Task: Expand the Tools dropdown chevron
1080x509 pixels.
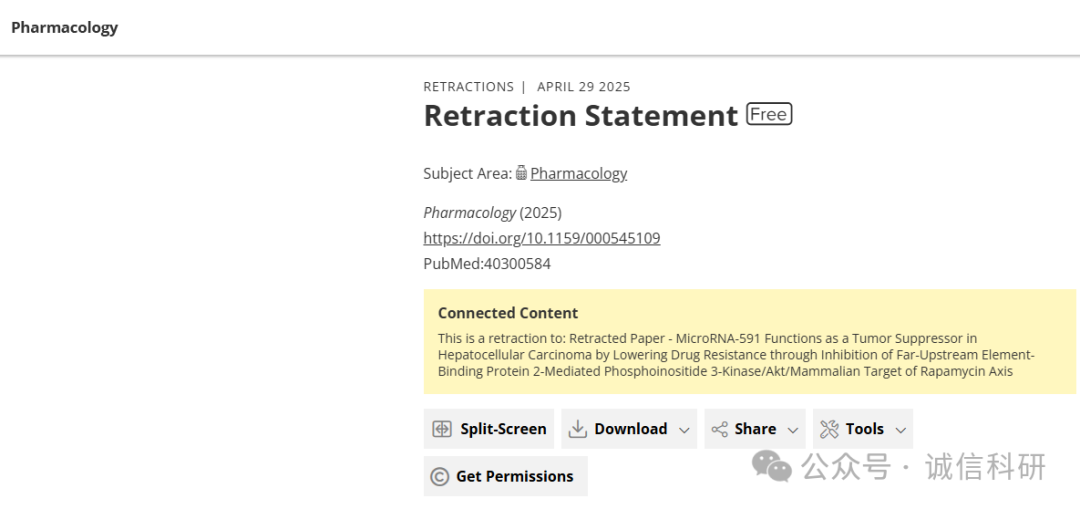Action: pyautogui.click(x=901, y=430)
